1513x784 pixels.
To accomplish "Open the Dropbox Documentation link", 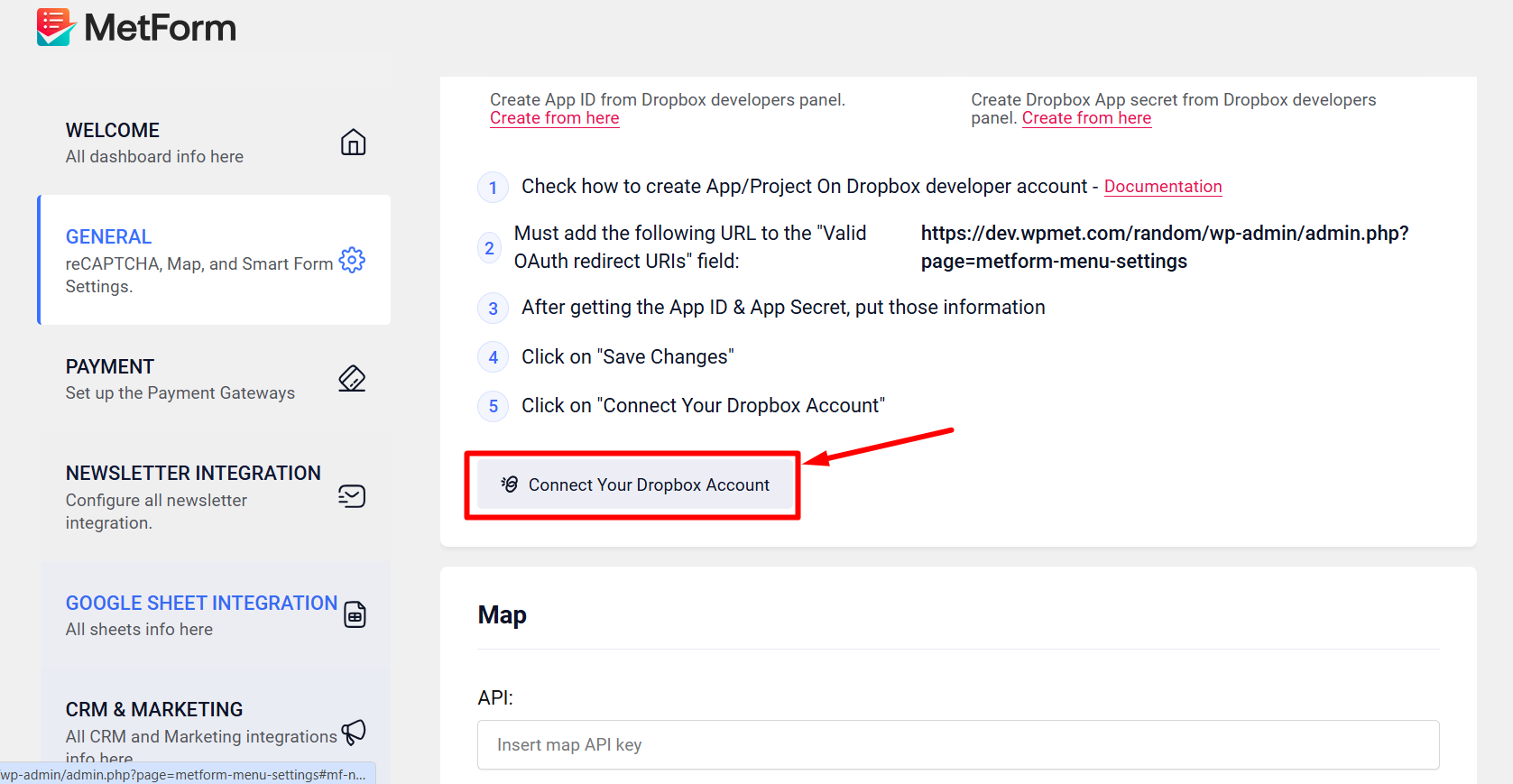I will coord(1163,187).
